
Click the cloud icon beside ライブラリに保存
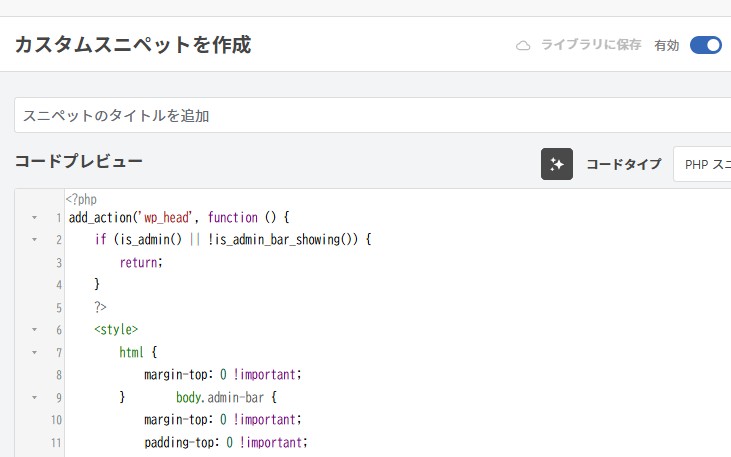tap(522, 45)
